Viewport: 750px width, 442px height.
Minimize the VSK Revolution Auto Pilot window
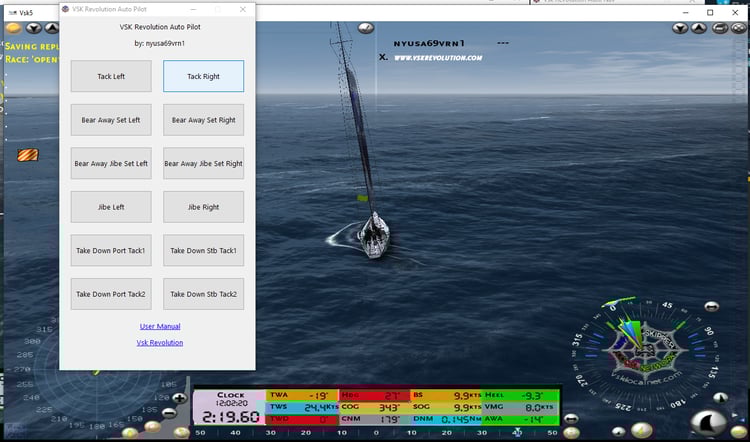193,9
